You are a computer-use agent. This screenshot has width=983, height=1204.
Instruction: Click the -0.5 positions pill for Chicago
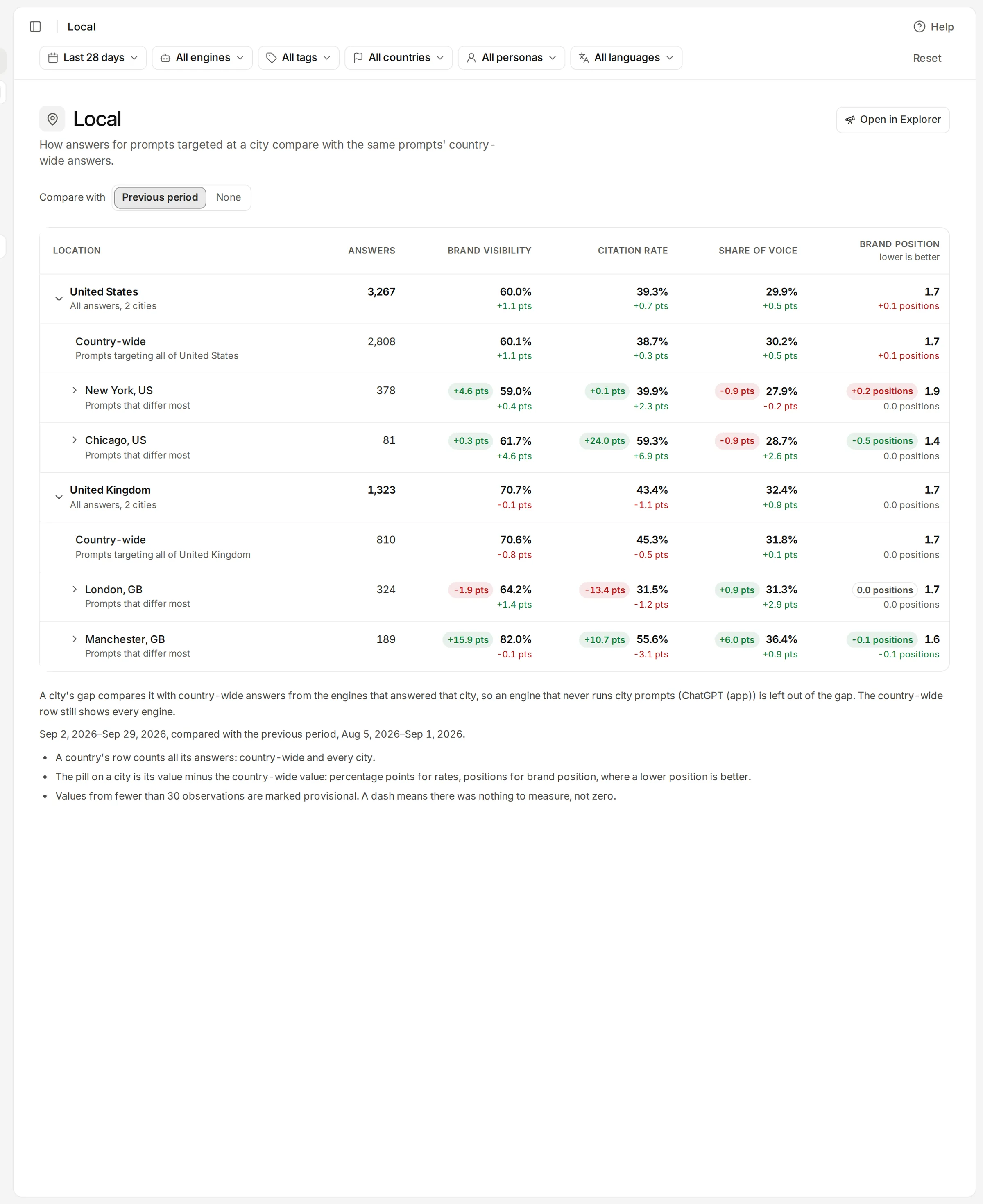[882, 441]
